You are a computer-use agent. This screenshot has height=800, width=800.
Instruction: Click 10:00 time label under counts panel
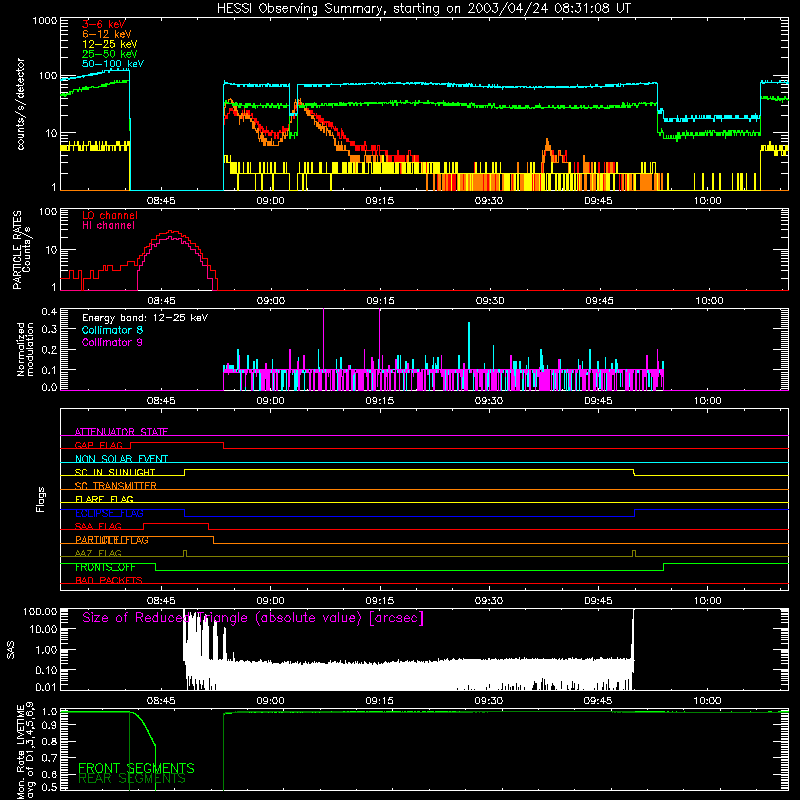tap(708, 201)
